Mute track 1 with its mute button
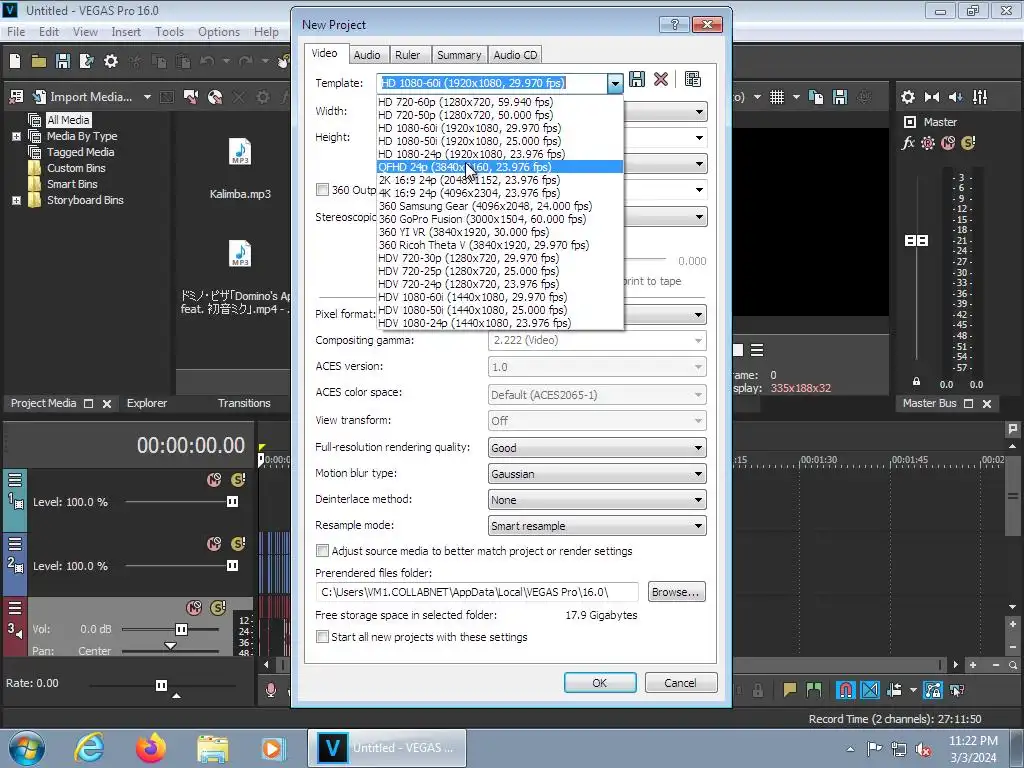This screenshot has height=768, width=1024. [214, 480]
